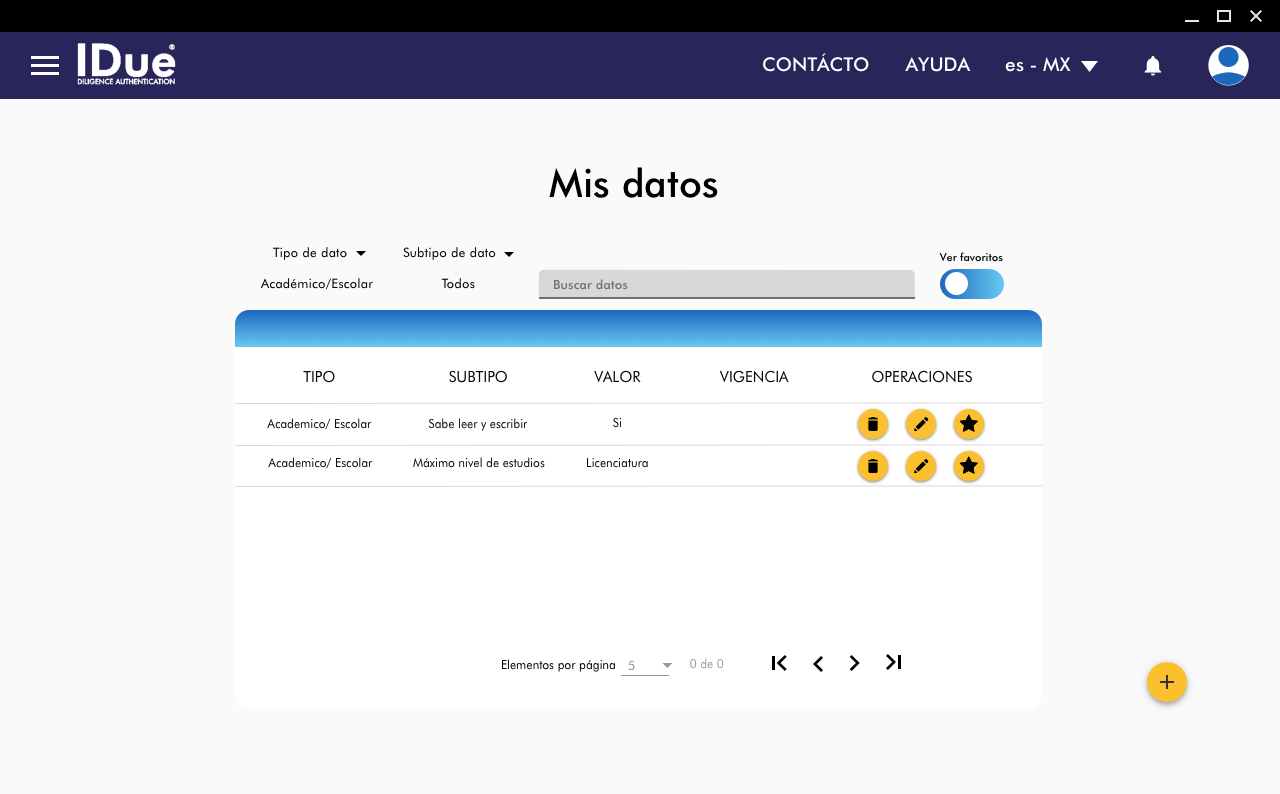Delete the 'Sabe leer y escribir' row

point(872,424)
